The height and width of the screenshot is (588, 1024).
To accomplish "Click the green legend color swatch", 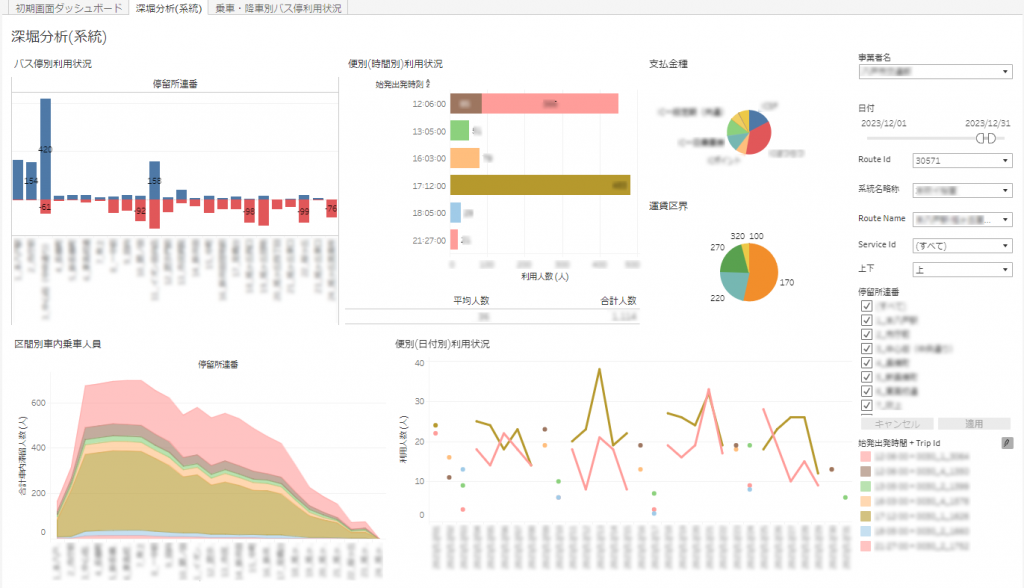I will coord(865,486).
